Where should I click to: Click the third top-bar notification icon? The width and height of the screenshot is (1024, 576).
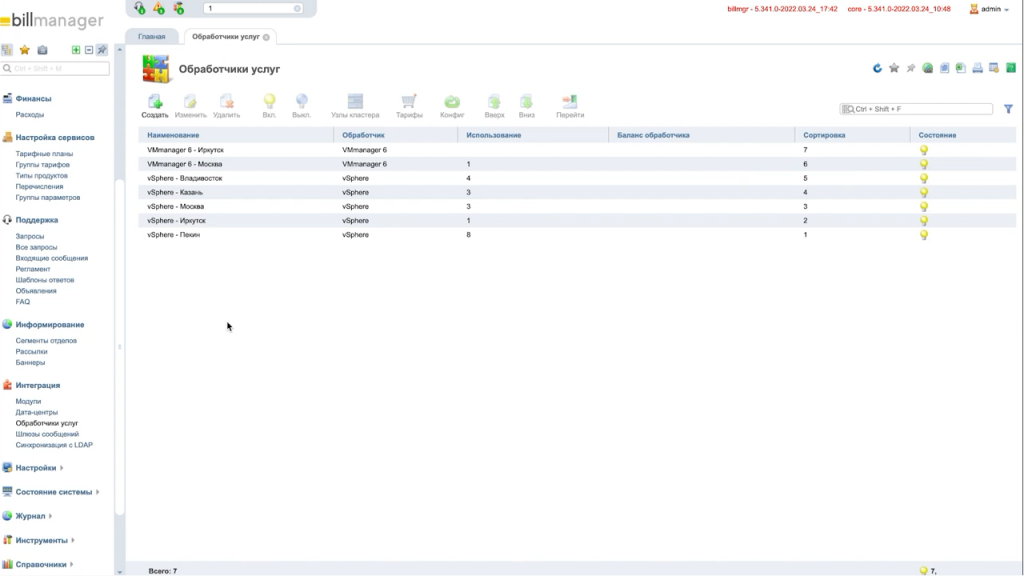(x=178, y=8)
